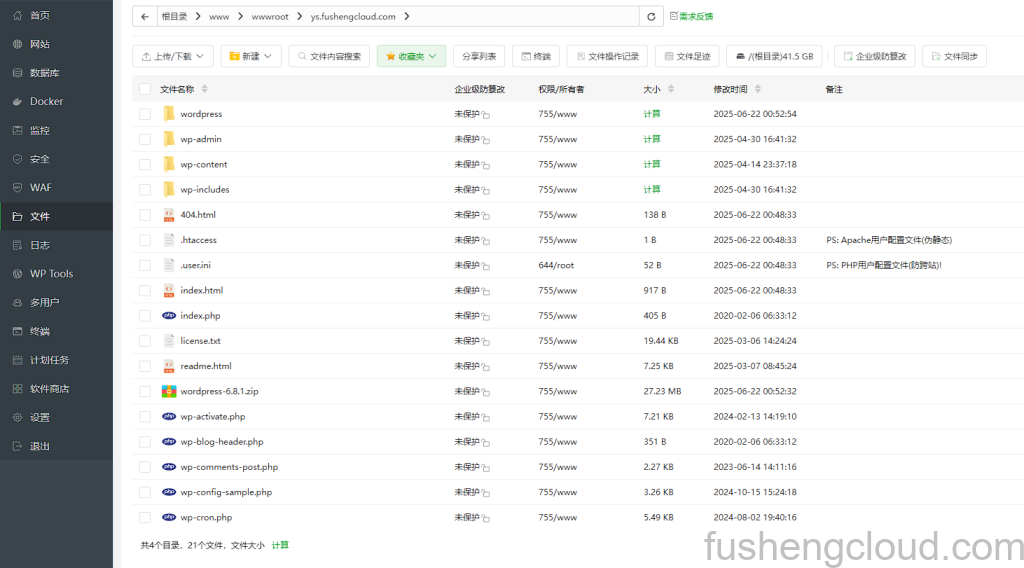Toggle the select-all checkbox in header
Viewport: 1024px width, 568px height.
[145, 89]
